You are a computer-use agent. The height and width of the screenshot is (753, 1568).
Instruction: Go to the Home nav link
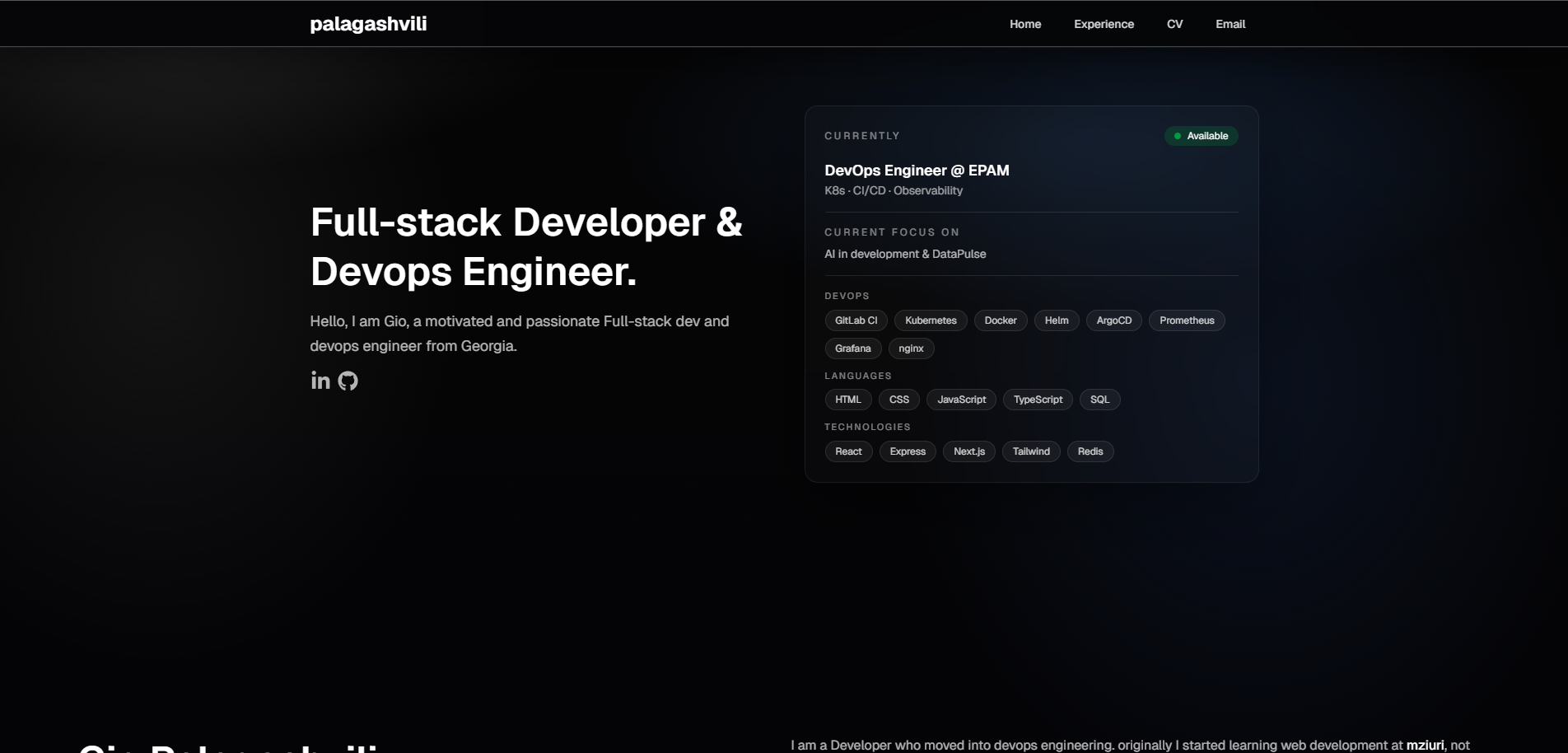tap(1025, 24)
